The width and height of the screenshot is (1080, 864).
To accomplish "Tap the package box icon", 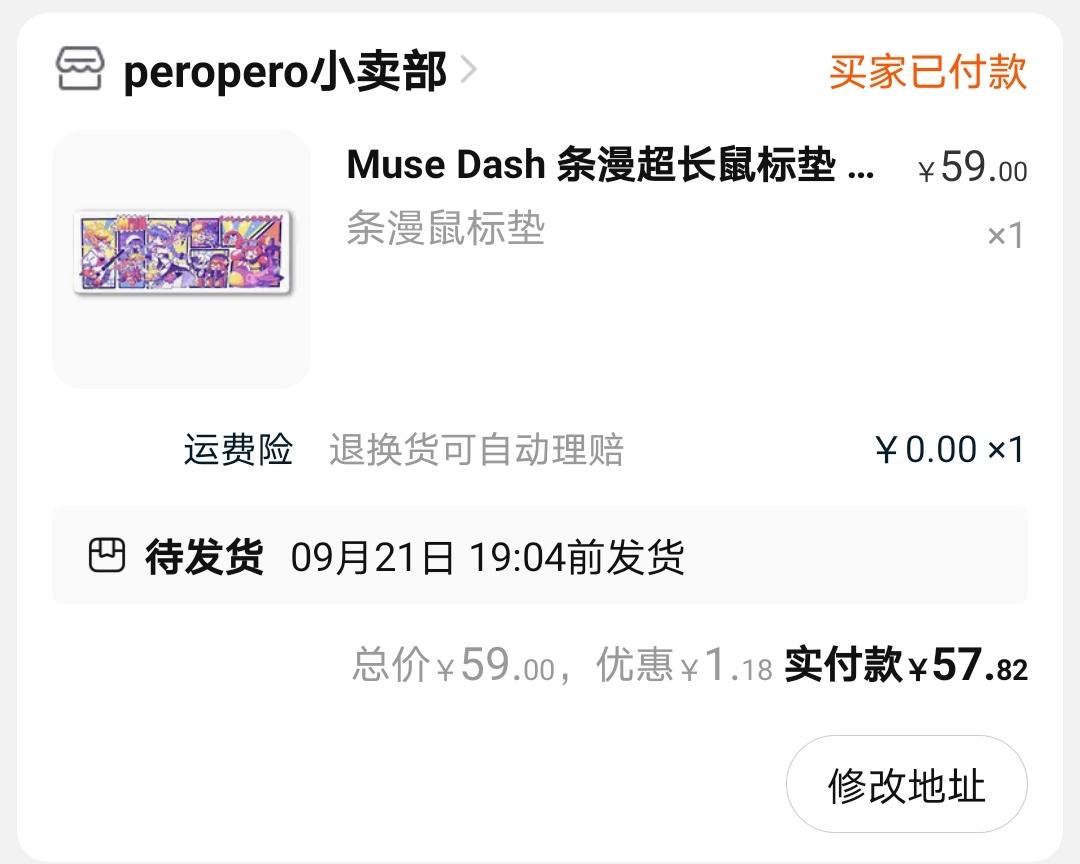I will coord(107,555).
